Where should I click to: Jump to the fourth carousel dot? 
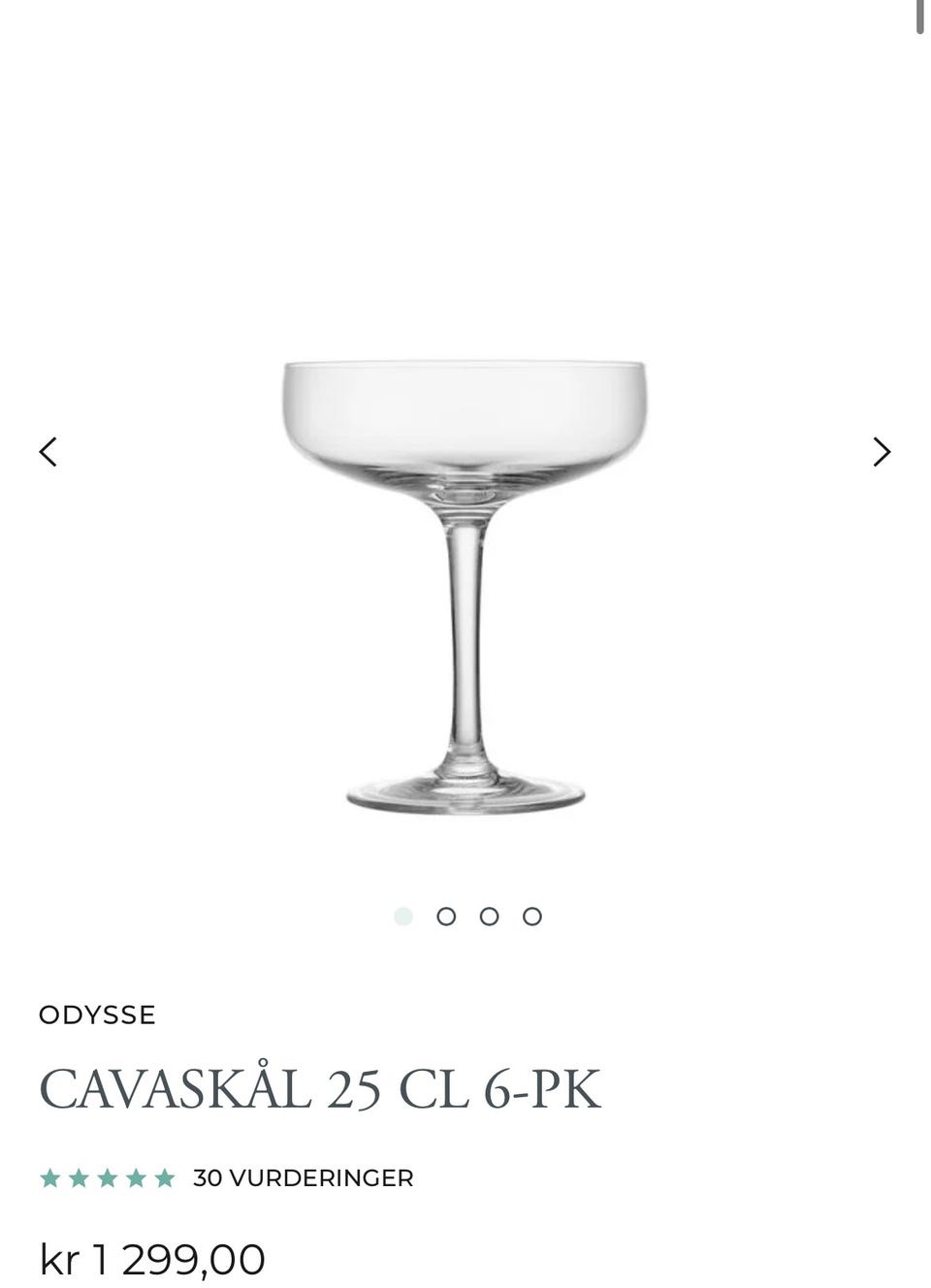pyautogui.click(x=532, y=917)
